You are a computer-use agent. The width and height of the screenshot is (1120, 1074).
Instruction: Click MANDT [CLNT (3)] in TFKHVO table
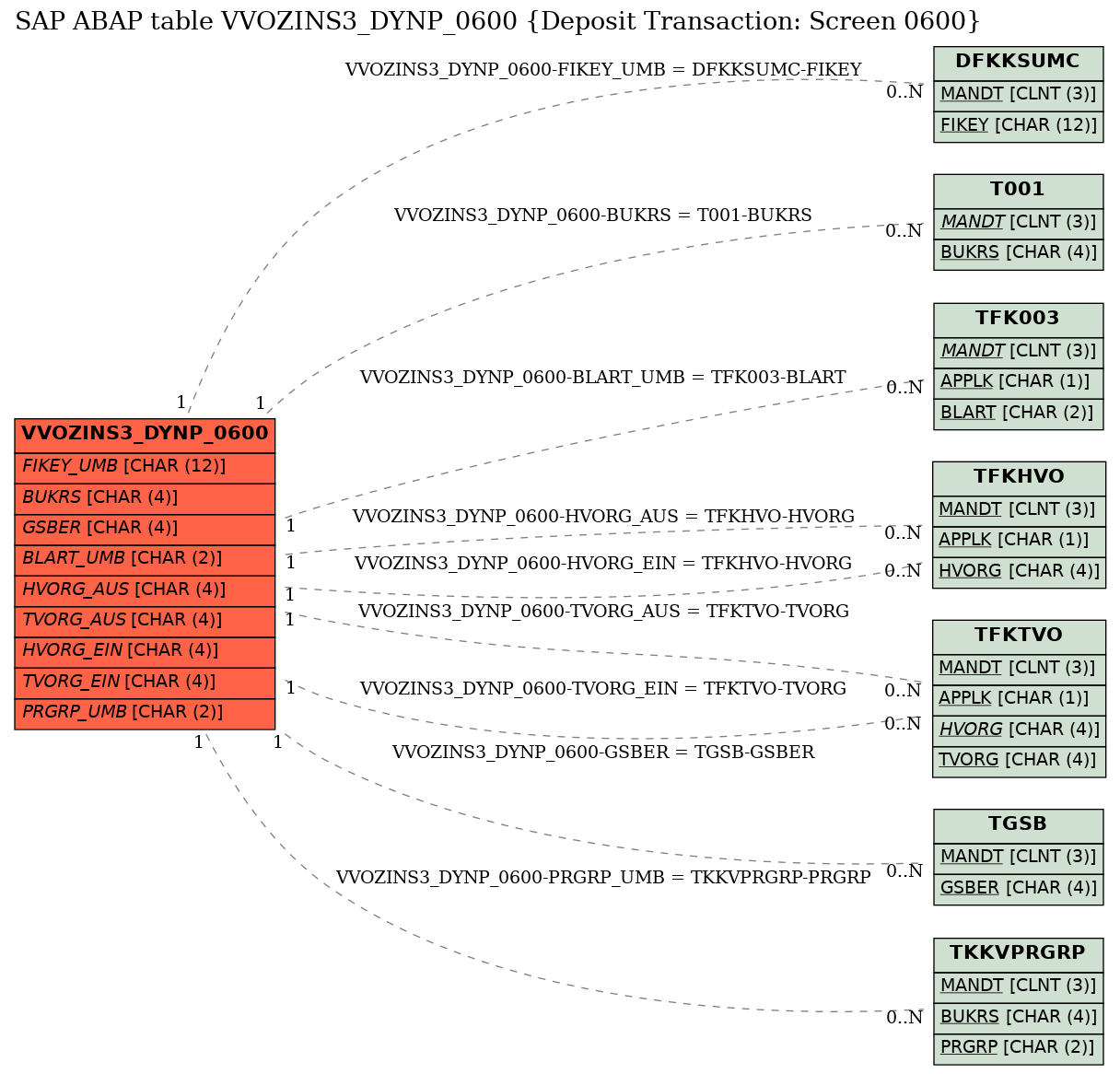click(1018, 509)
